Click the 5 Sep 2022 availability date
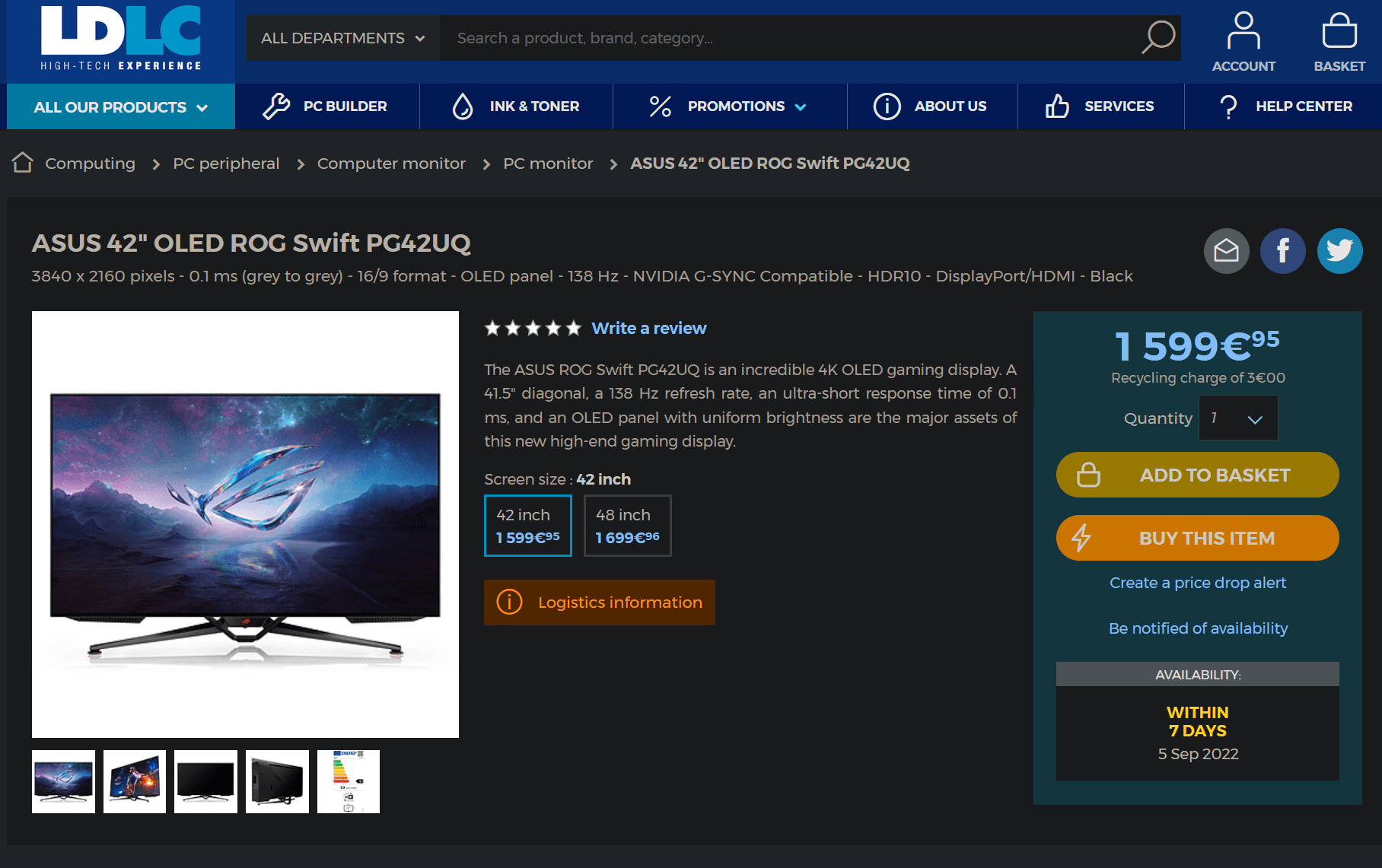The image size is (1382, 868). tap(1198, 754)
